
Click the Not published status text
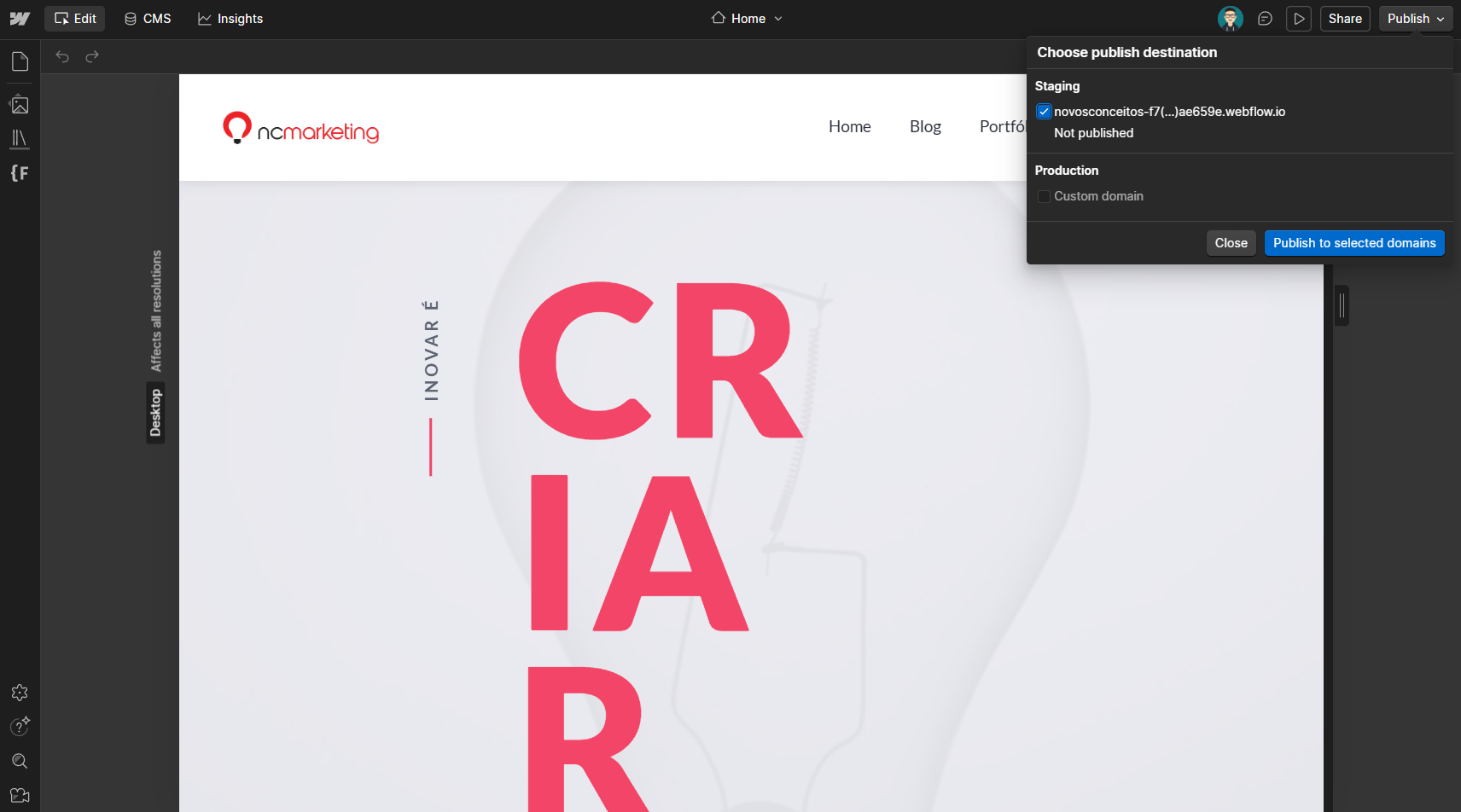pos(1093,133)
